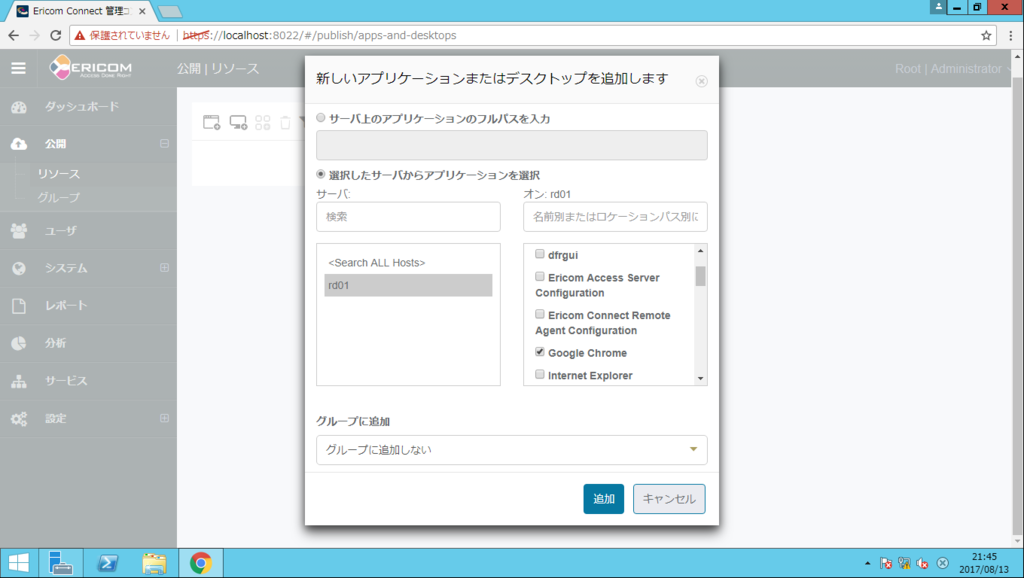
Task: Select the full application path radio option
Action: (x=321, y=118)
